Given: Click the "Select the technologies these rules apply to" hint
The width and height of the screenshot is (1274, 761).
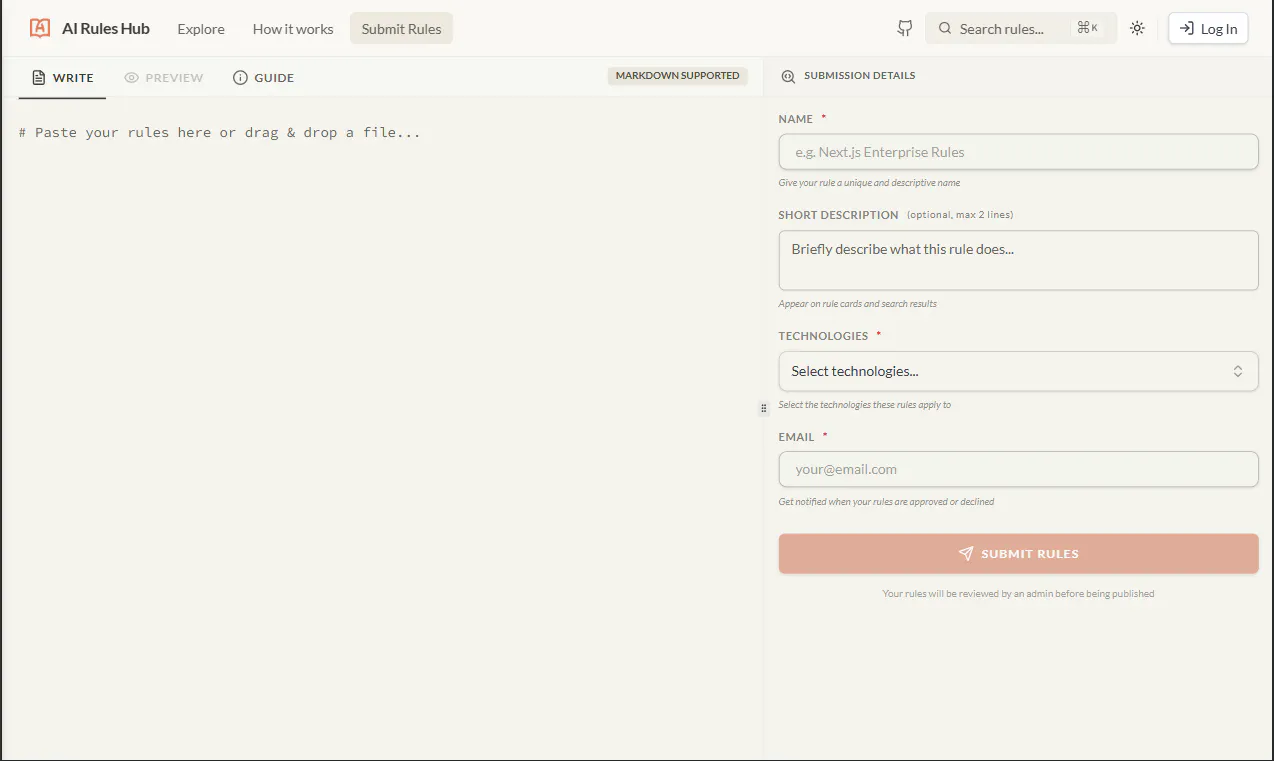Looking at the screenshot, I should [x=865, y=405].
